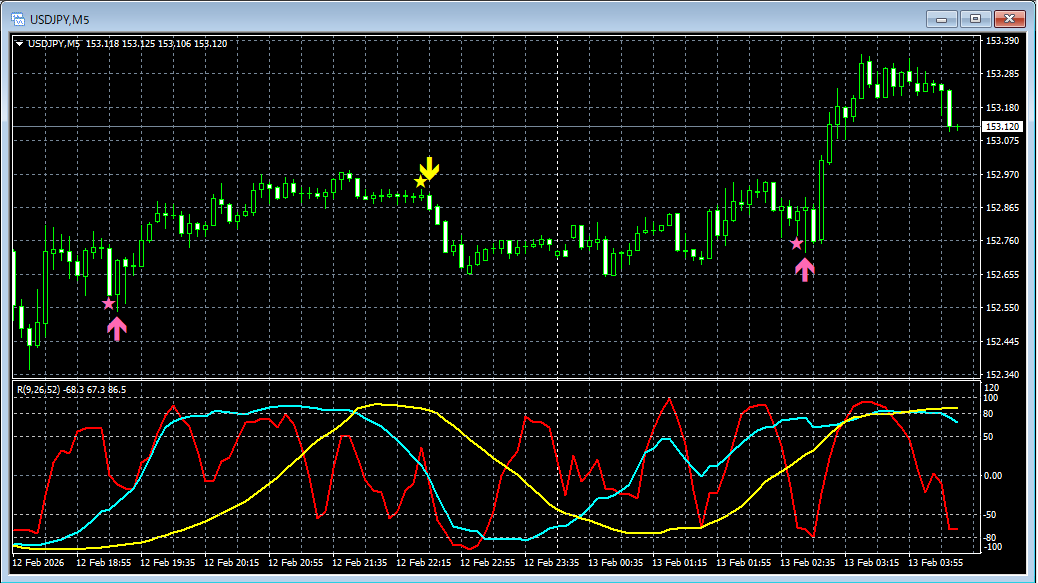Click the 152.340 price scale value
Image resolution: width=1038 pixels, height=583 pixels.
click(x=1002, y=375)
